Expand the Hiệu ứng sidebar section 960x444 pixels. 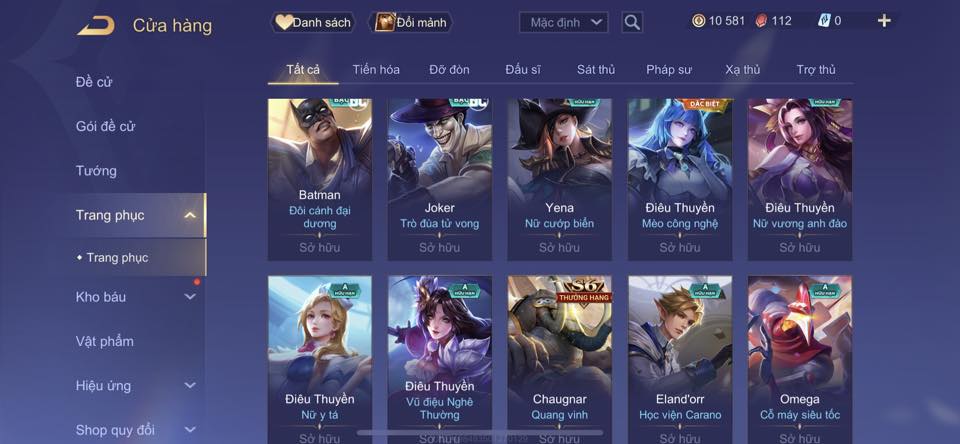[x=190, y=385]
